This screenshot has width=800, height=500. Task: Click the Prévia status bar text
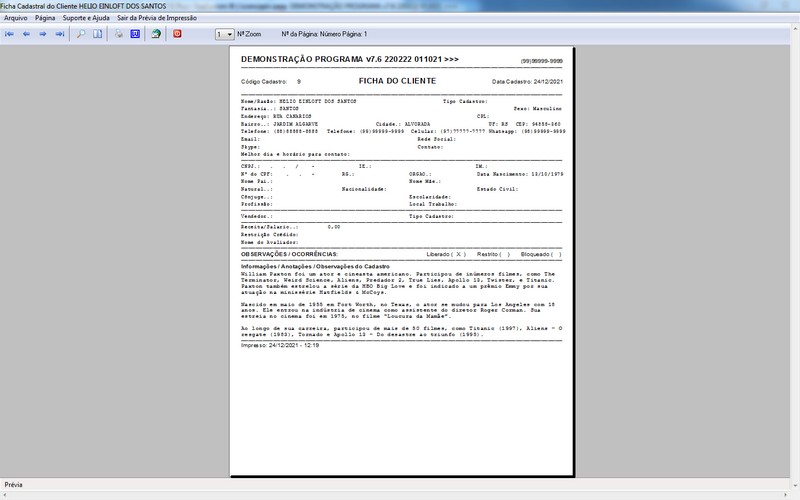(13, 485)
